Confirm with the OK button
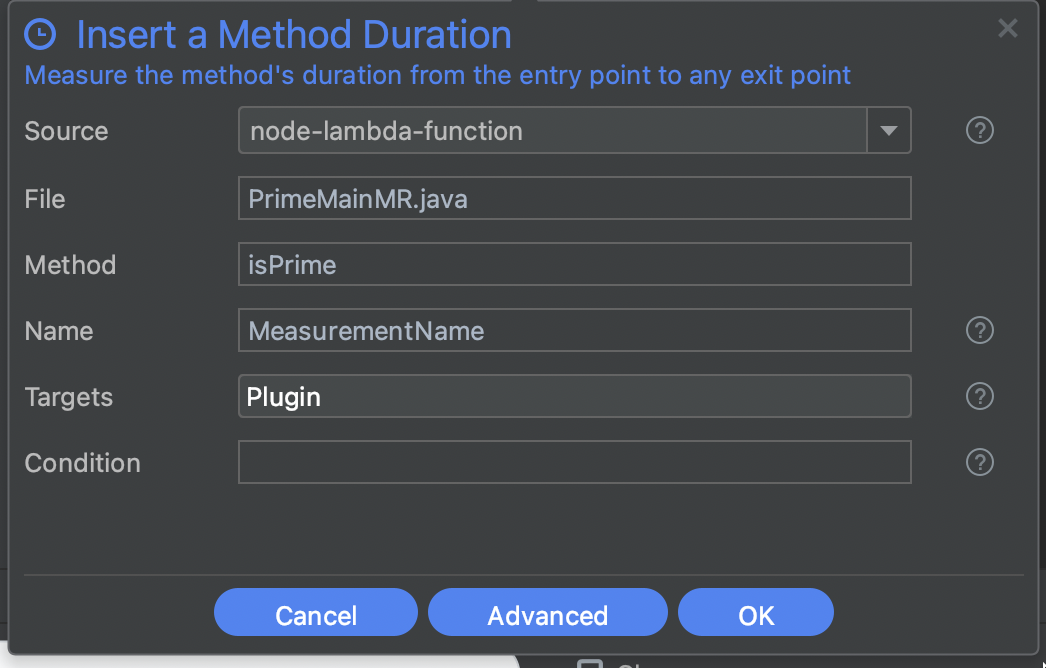 tap(756, 614)
